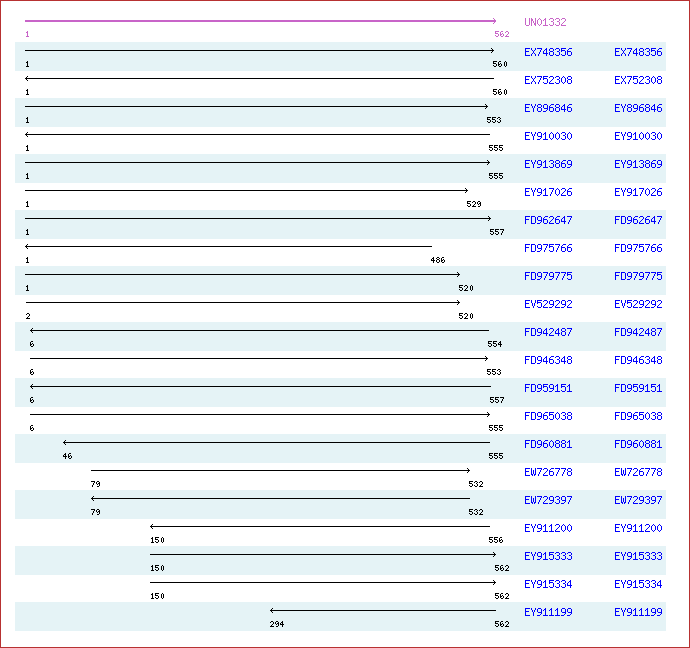Click the FD960881 alignment arrow starting at 46

tap(276, 442)
